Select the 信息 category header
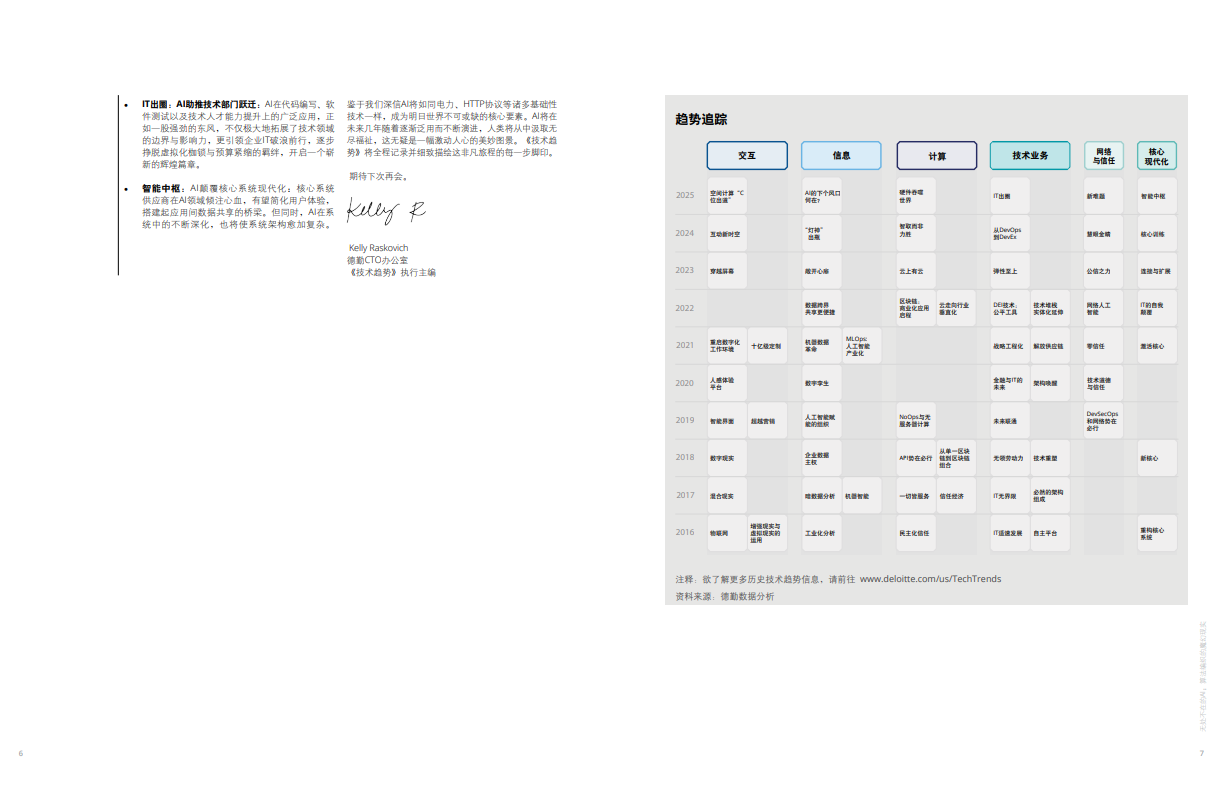The width and height of the screenshot is (1223, 790). [841, 156]
